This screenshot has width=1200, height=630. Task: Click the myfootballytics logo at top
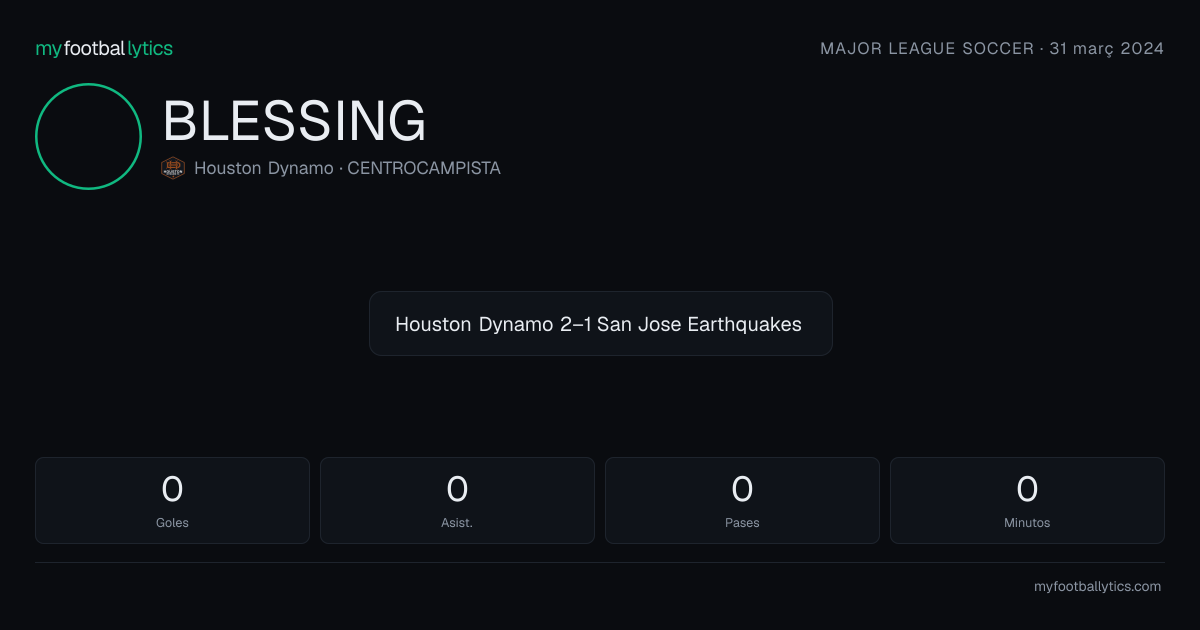[104, 48]
